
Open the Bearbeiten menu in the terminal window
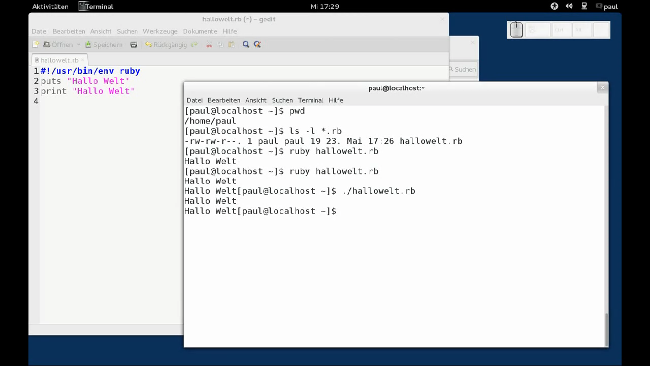click(x=224, y=100)
